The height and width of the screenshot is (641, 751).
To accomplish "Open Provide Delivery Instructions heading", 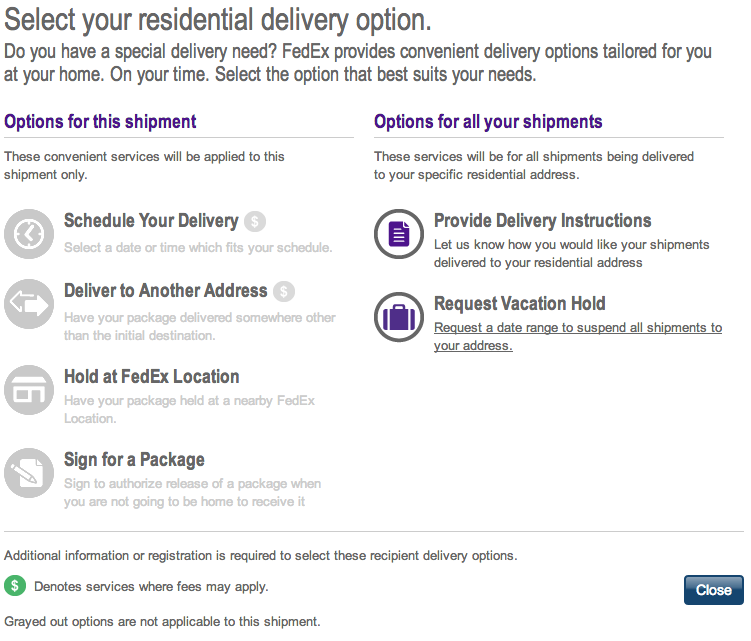I will tap(543, 221).
